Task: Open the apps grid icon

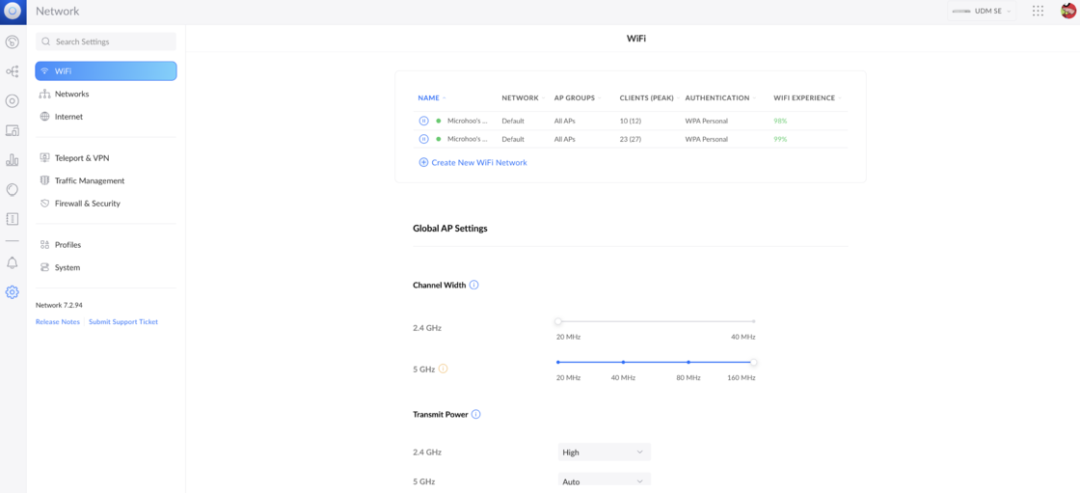Action: click(x=1038, y=11)
